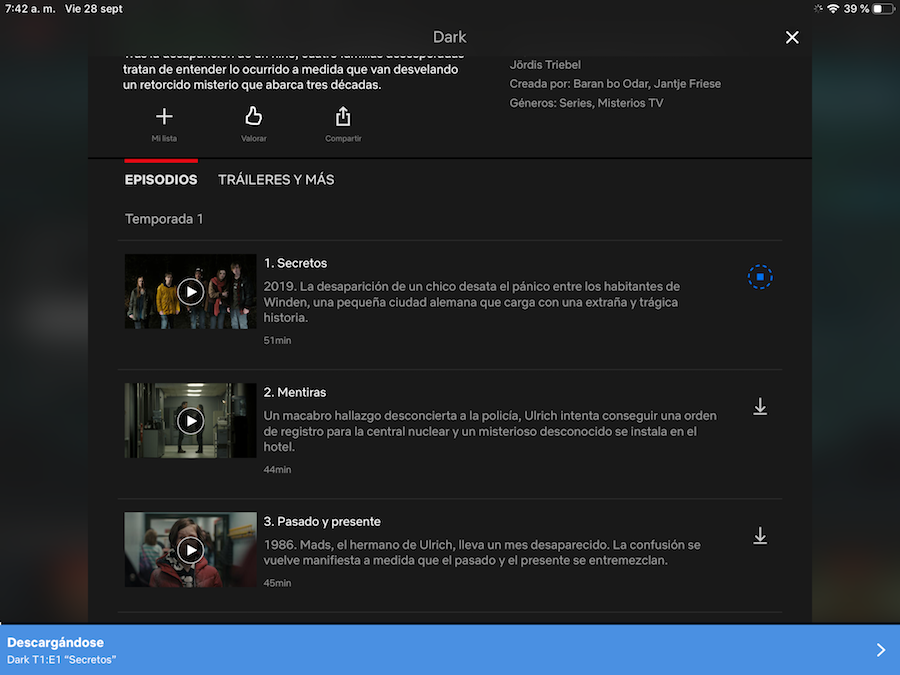Screen dimensions: 900x675
Task: Tap the Wi-Fi icon in status bar
Action: [833, 9]
